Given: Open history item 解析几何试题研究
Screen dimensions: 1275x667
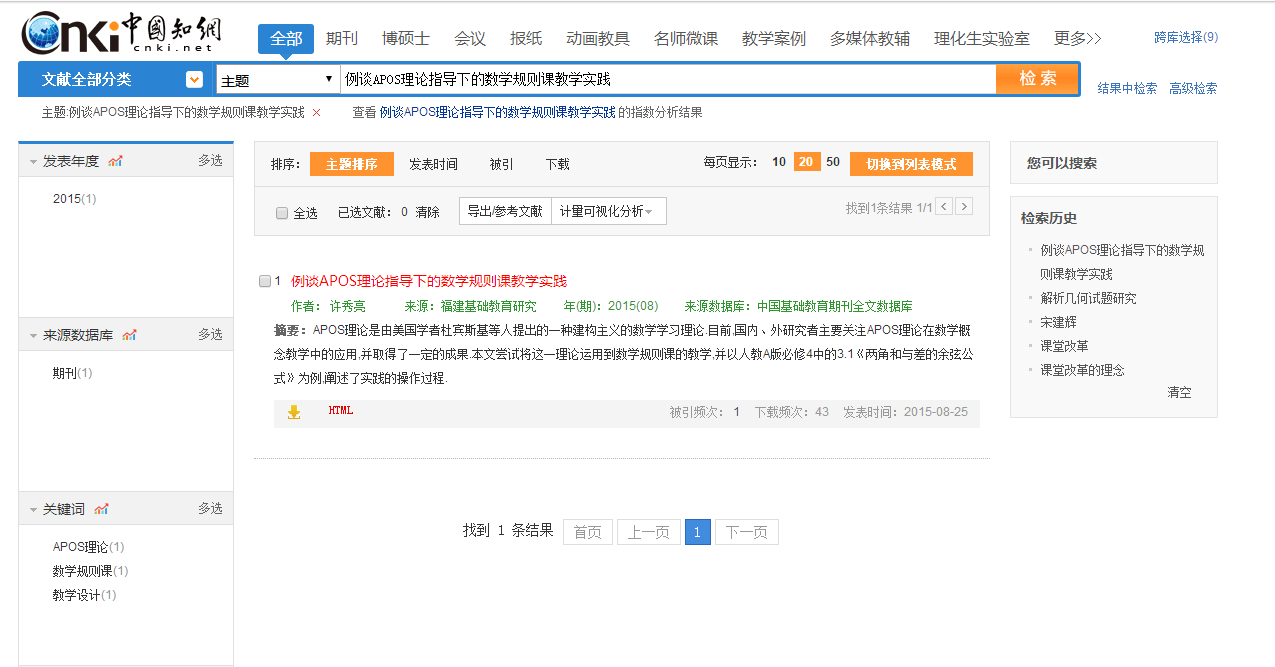Looking at the screenshot, I should [1088, 298].
